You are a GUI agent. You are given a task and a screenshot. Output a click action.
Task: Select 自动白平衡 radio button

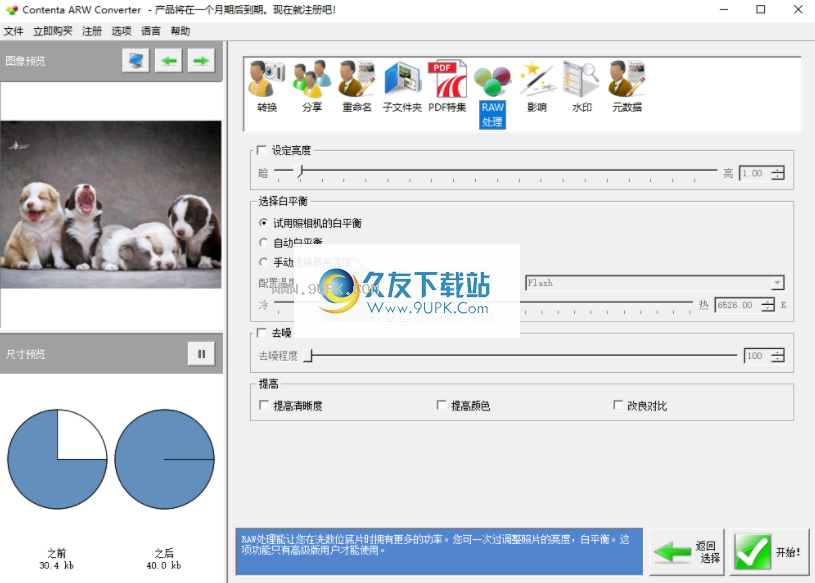click(x=264, y=243)
